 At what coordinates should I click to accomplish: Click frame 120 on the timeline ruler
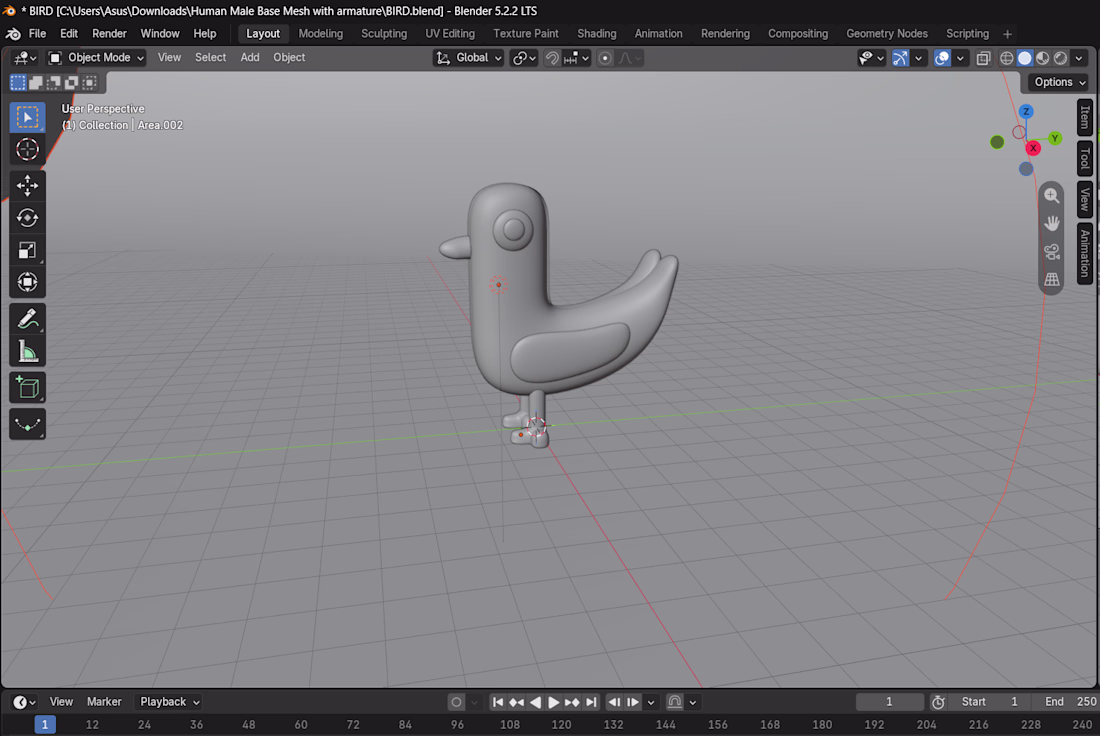(561, 725)
